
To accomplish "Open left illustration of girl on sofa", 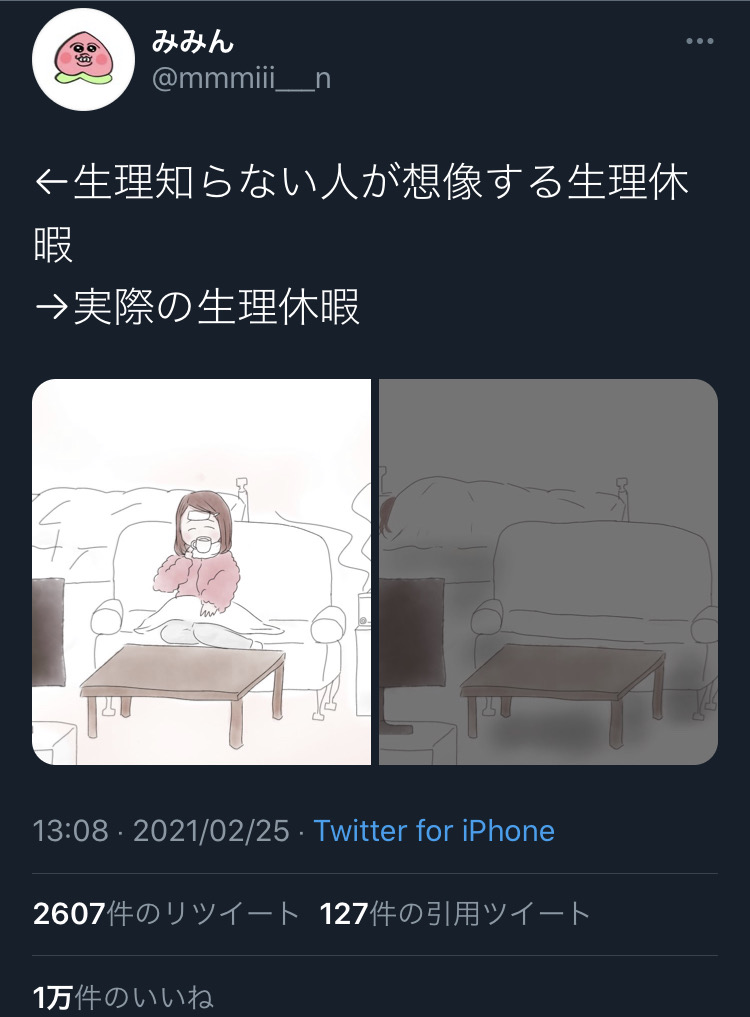I will pyautogui.click(x=201, y=571).
